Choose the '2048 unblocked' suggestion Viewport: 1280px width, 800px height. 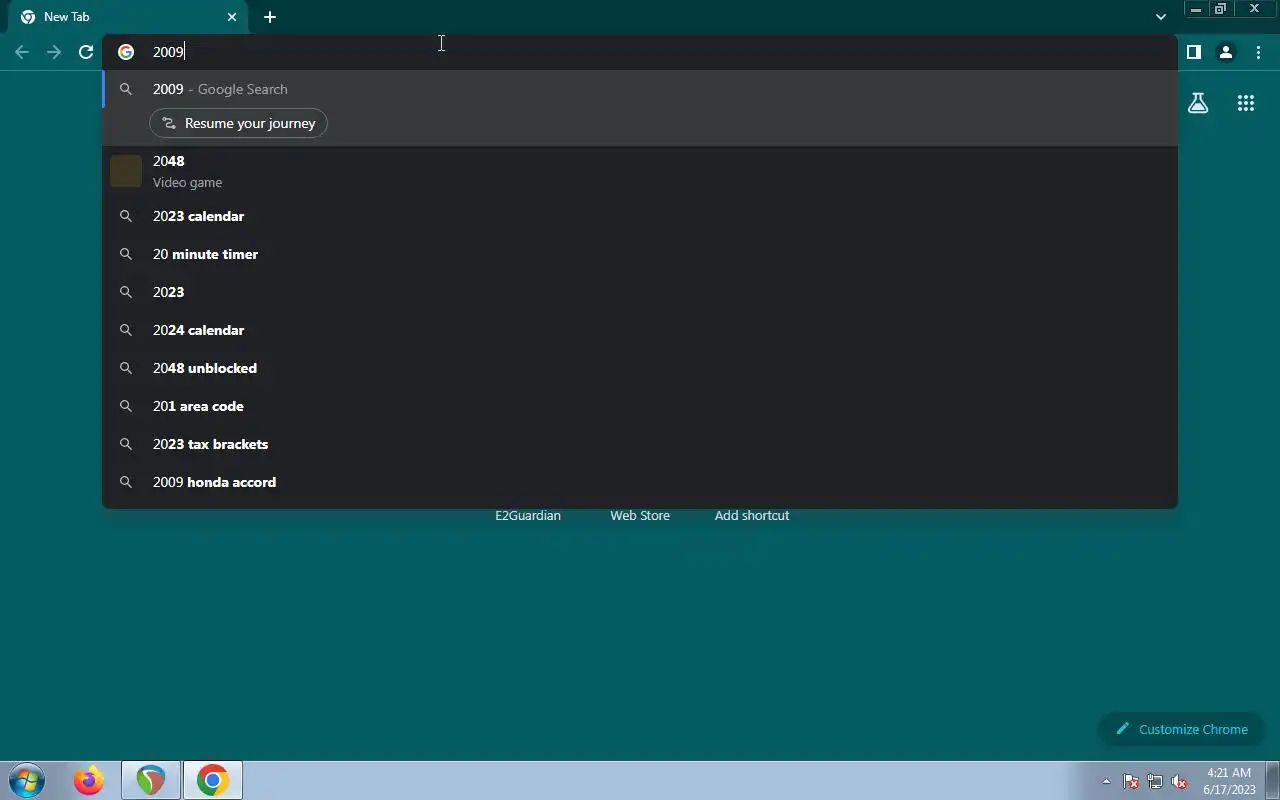(x=640, y=368)
